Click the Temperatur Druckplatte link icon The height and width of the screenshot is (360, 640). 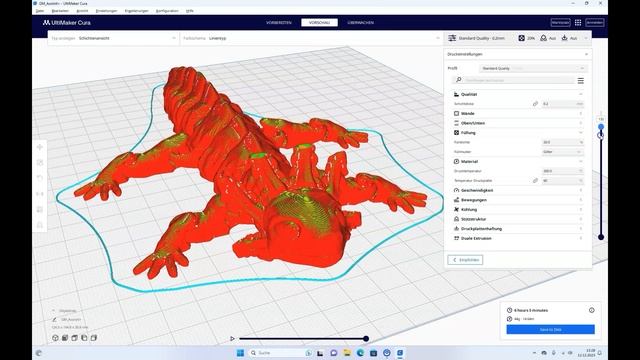click(535, 180)
